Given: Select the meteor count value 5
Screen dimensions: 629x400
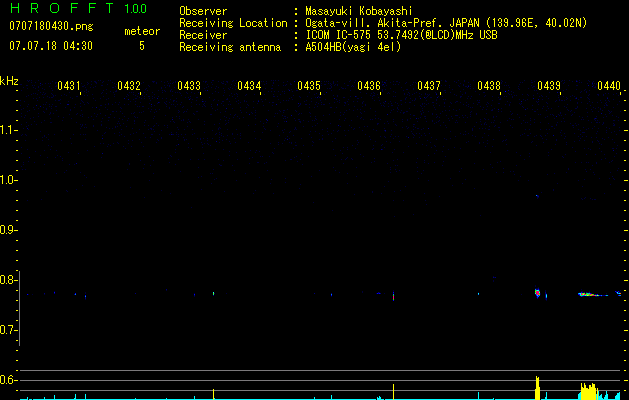Looking at the screenshot, I should tap(142, 46).
